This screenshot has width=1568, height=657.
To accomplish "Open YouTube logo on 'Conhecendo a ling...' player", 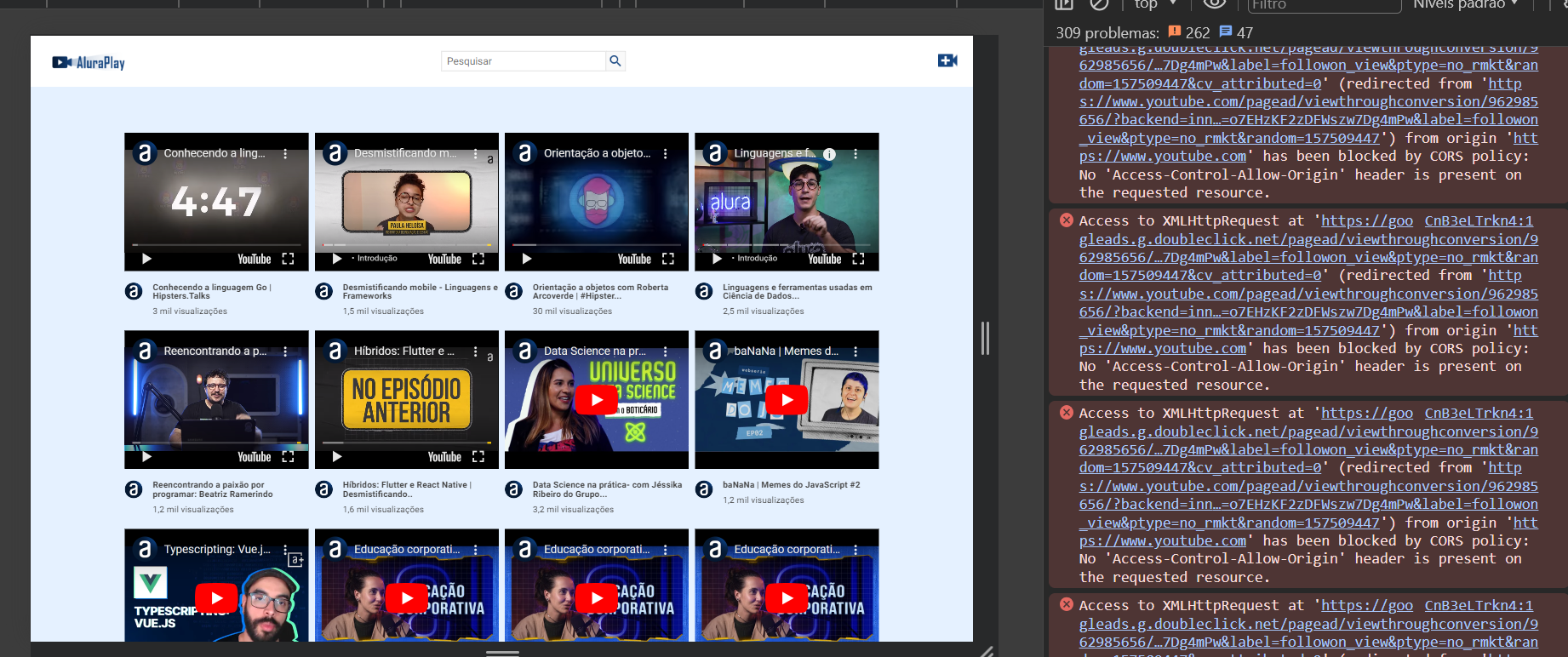I will [254, 259].
